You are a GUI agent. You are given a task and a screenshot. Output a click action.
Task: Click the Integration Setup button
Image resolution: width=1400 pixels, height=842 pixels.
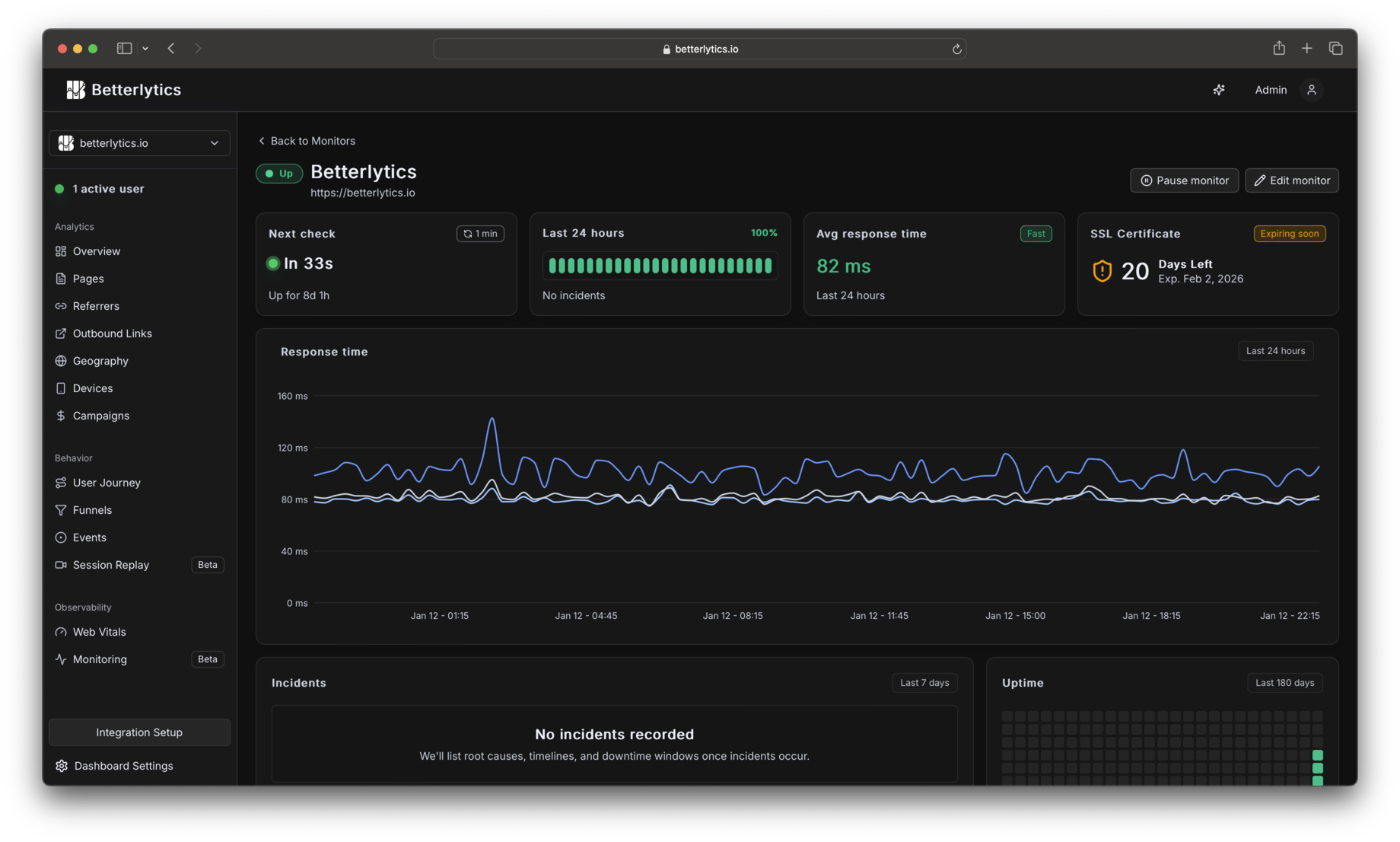[x=139, y=732]
